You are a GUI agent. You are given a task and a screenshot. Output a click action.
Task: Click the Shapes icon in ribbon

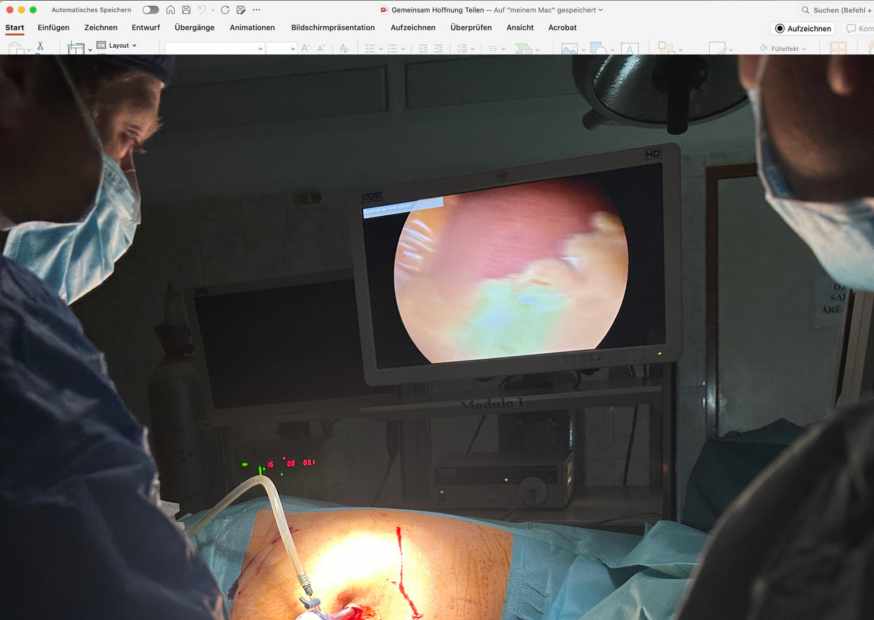pos(598,49)
